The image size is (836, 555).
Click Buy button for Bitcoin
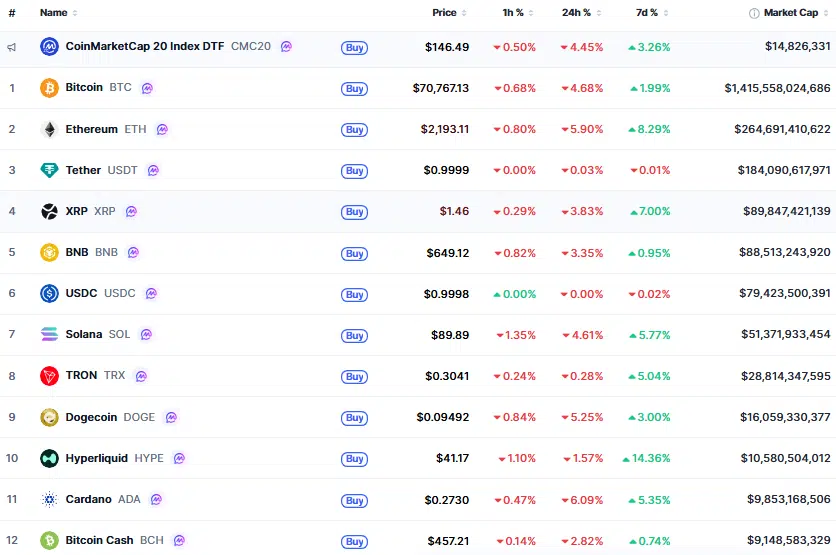point(355,89)
